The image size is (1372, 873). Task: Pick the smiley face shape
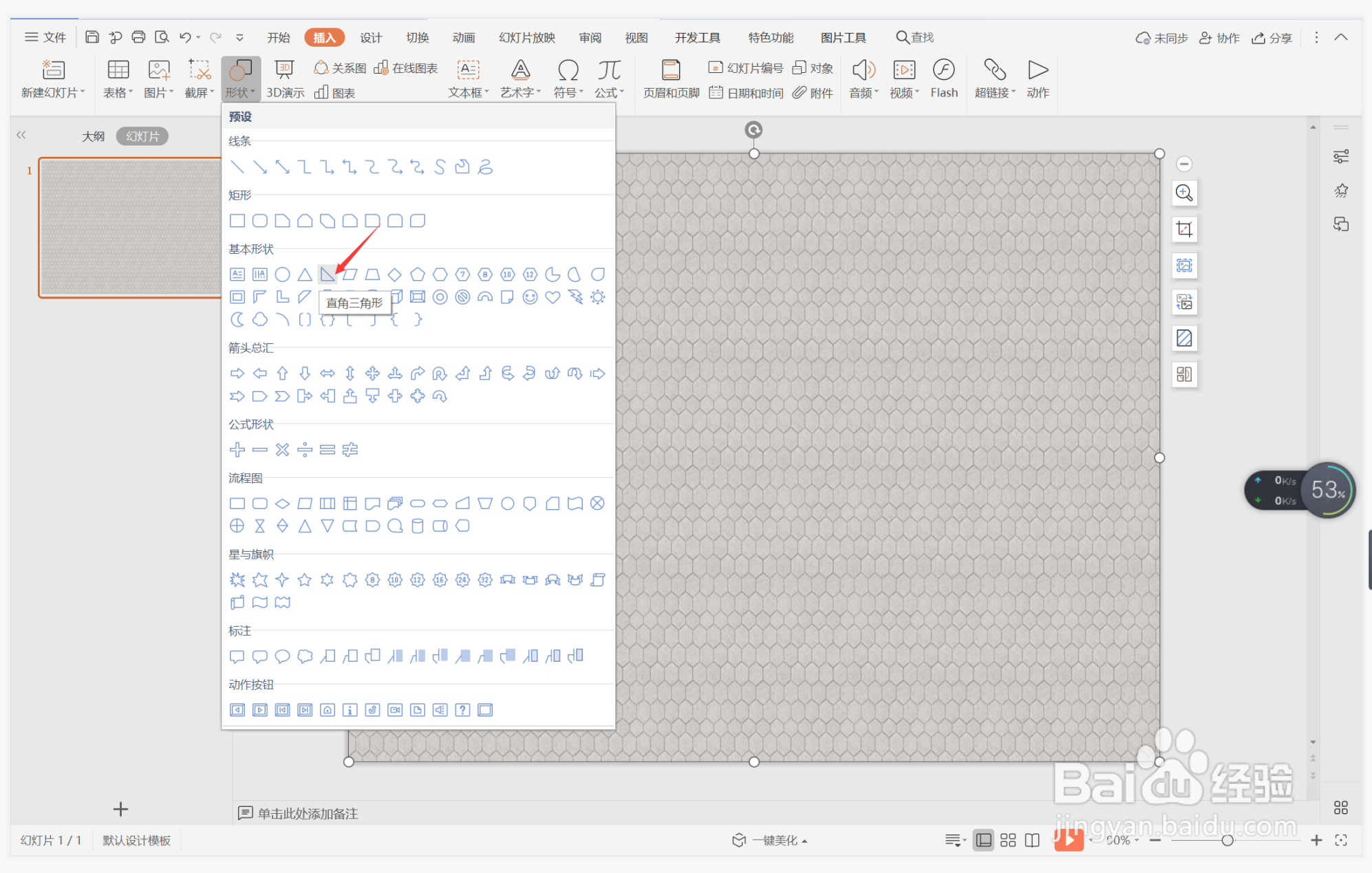530,297
